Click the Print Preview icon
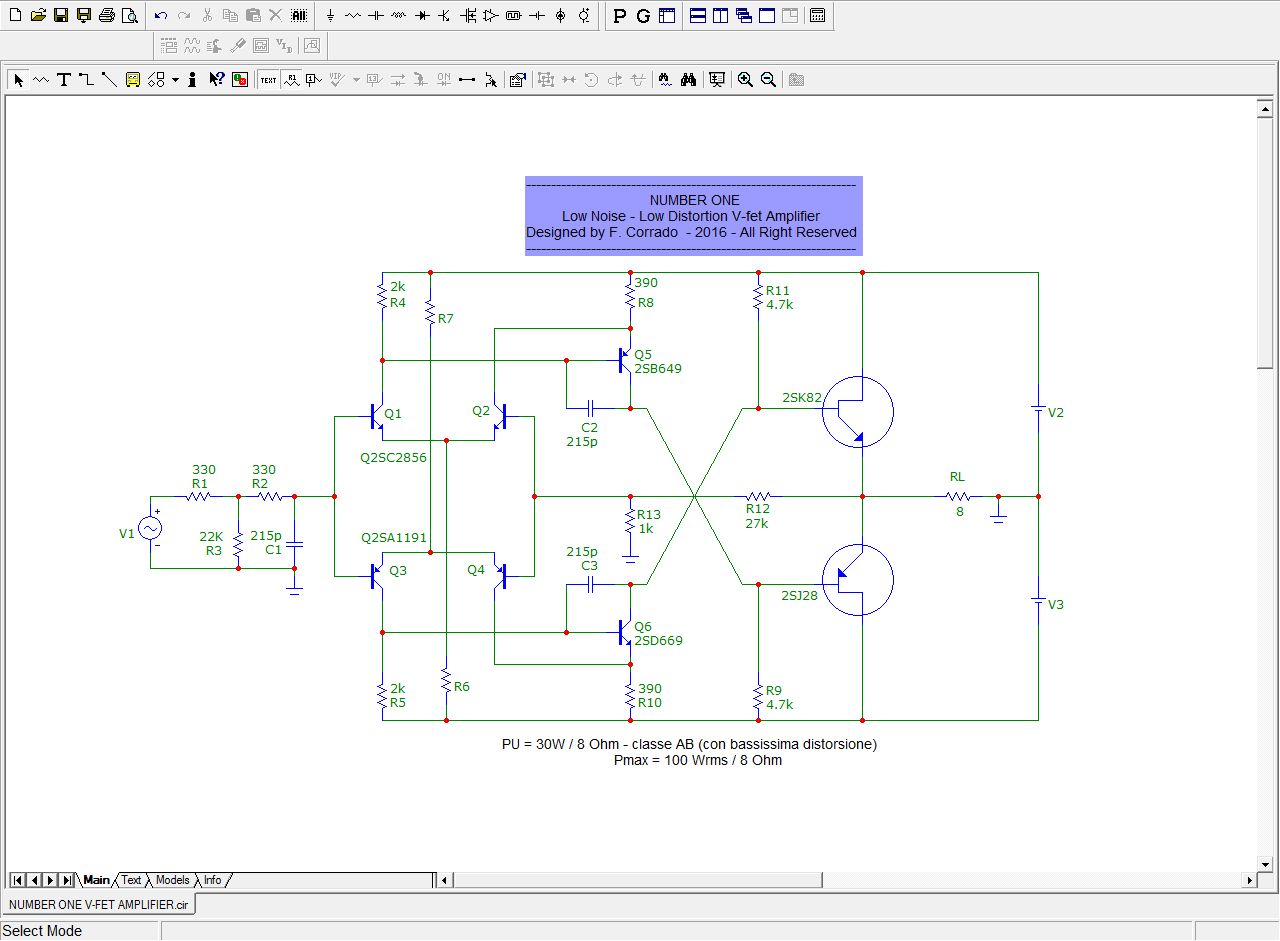This screenshot has width=1280, height=941. pos(130,16)
